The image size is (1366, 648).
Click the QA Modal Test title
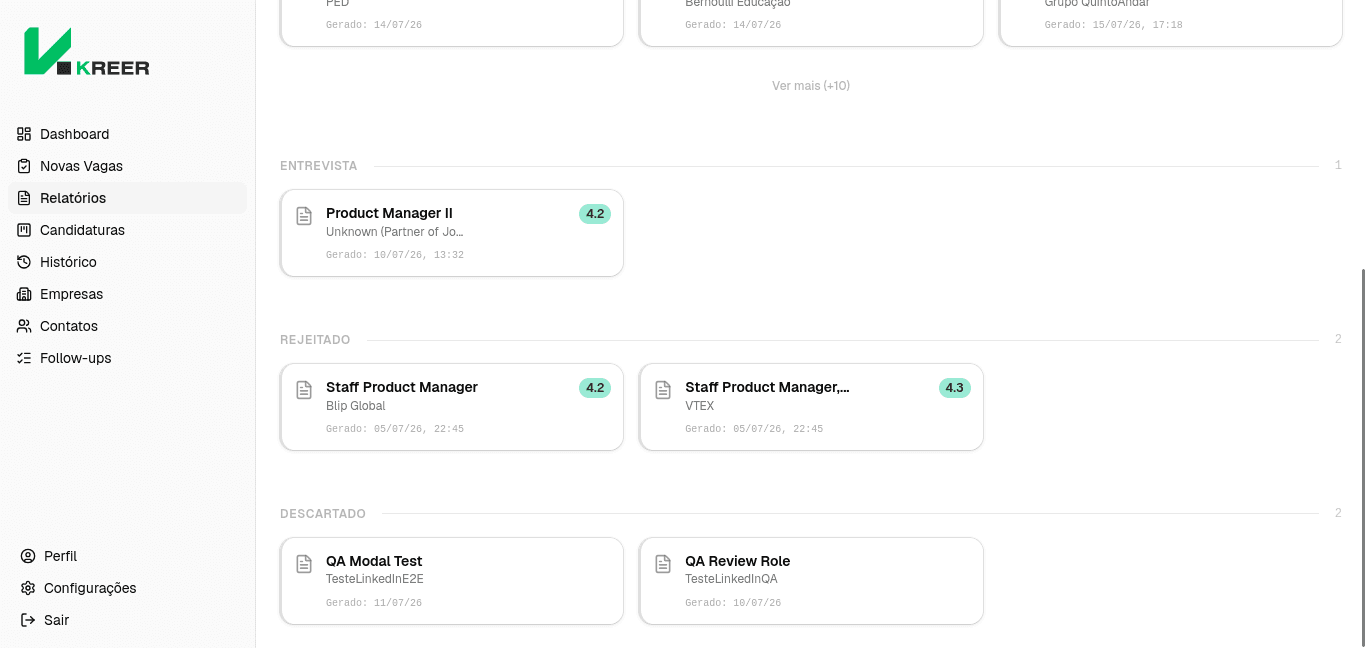coord(374,561)
